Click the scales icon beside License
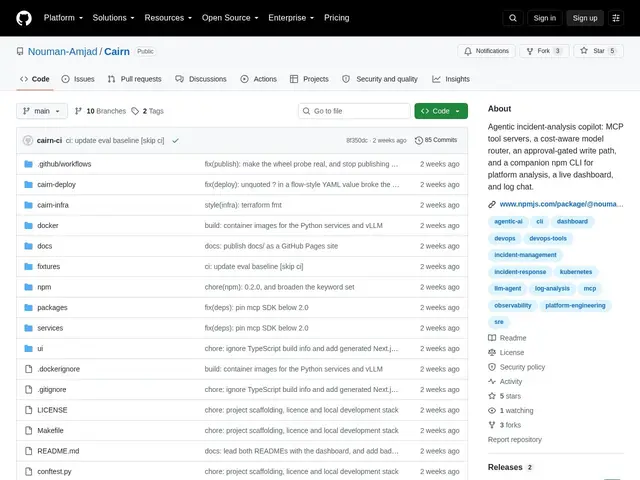This screenshot has height=480, width=640. pos(492,352)
